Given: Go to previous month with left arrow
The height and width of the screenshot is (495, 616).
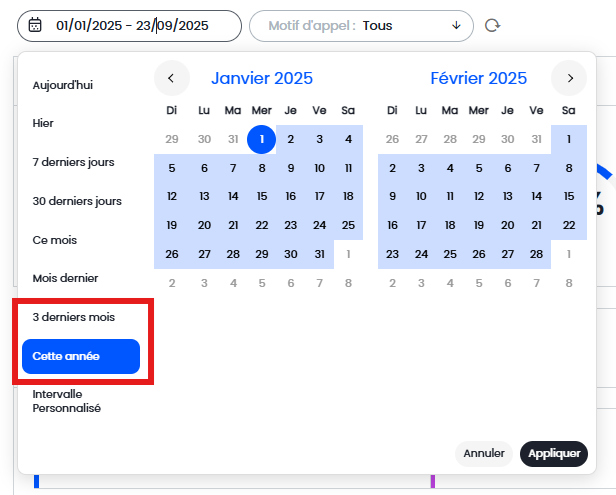Looking at the screenshot, I should (171, 78).
